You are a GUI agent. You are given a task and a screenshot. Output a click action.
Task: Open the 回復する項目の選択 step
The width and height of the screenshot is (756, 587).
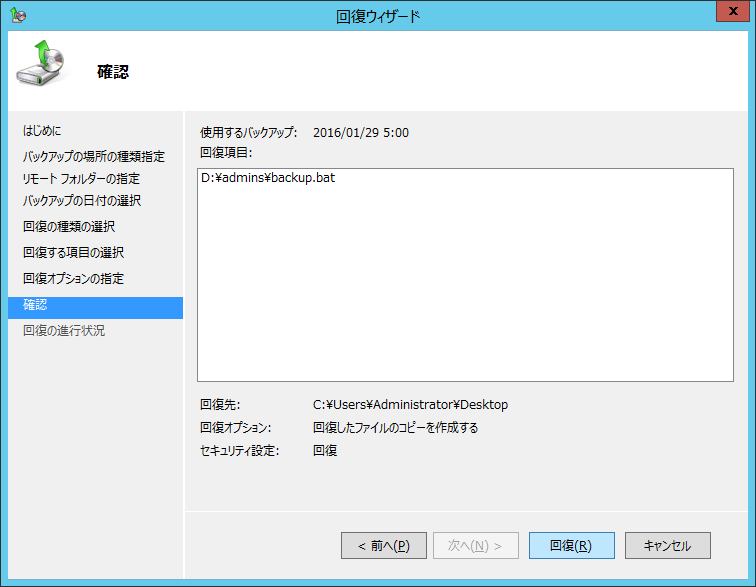pyautogui.click(x=73, y=253)
